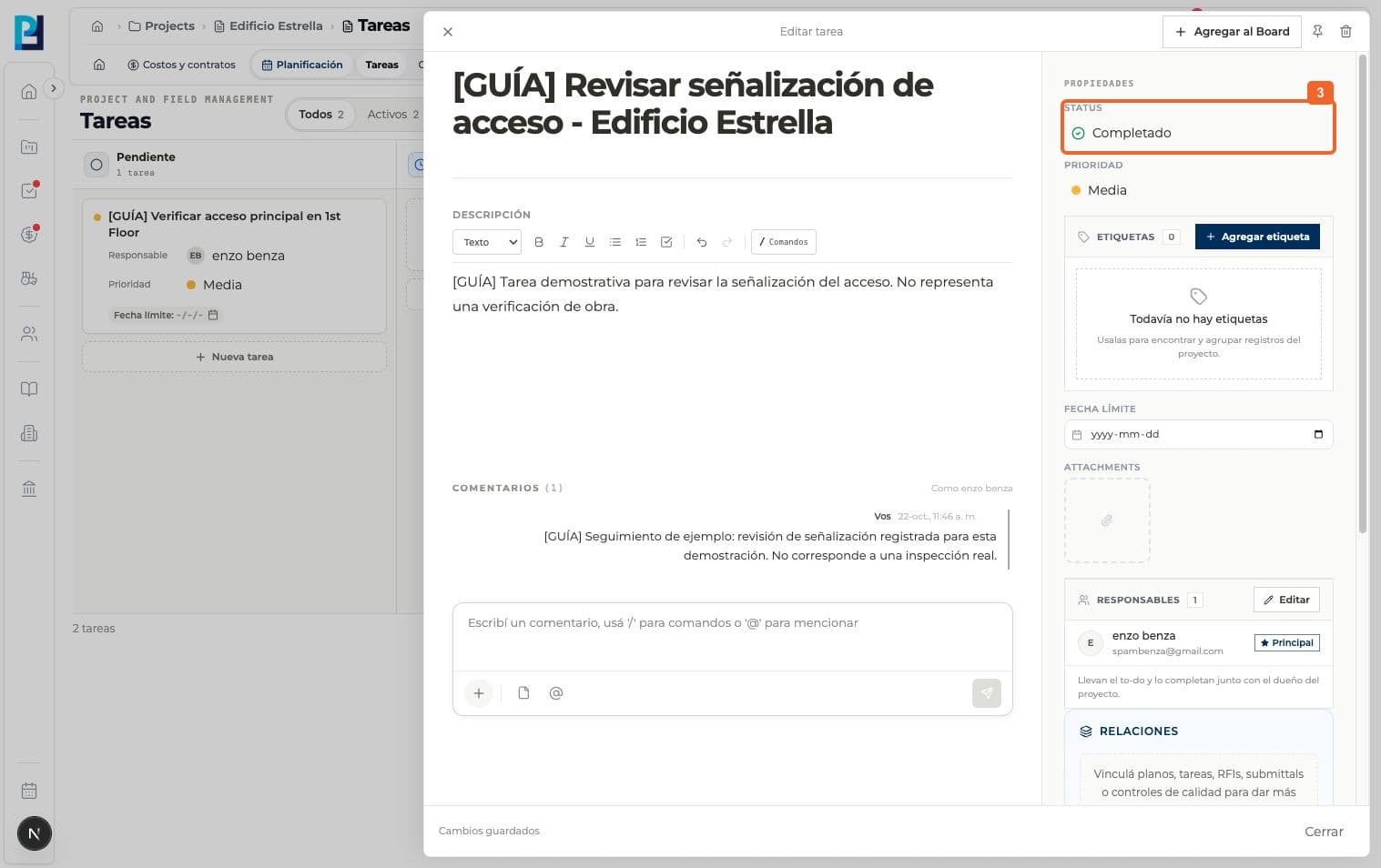This screenshot has width=1381, height=868.
Task: Open the bank building icon in the sidebar
Action: point(29,489)
